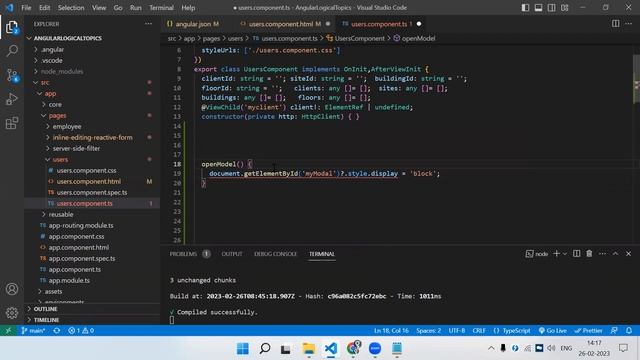Switch to the OUTPUT panel tab

[232, 254]
